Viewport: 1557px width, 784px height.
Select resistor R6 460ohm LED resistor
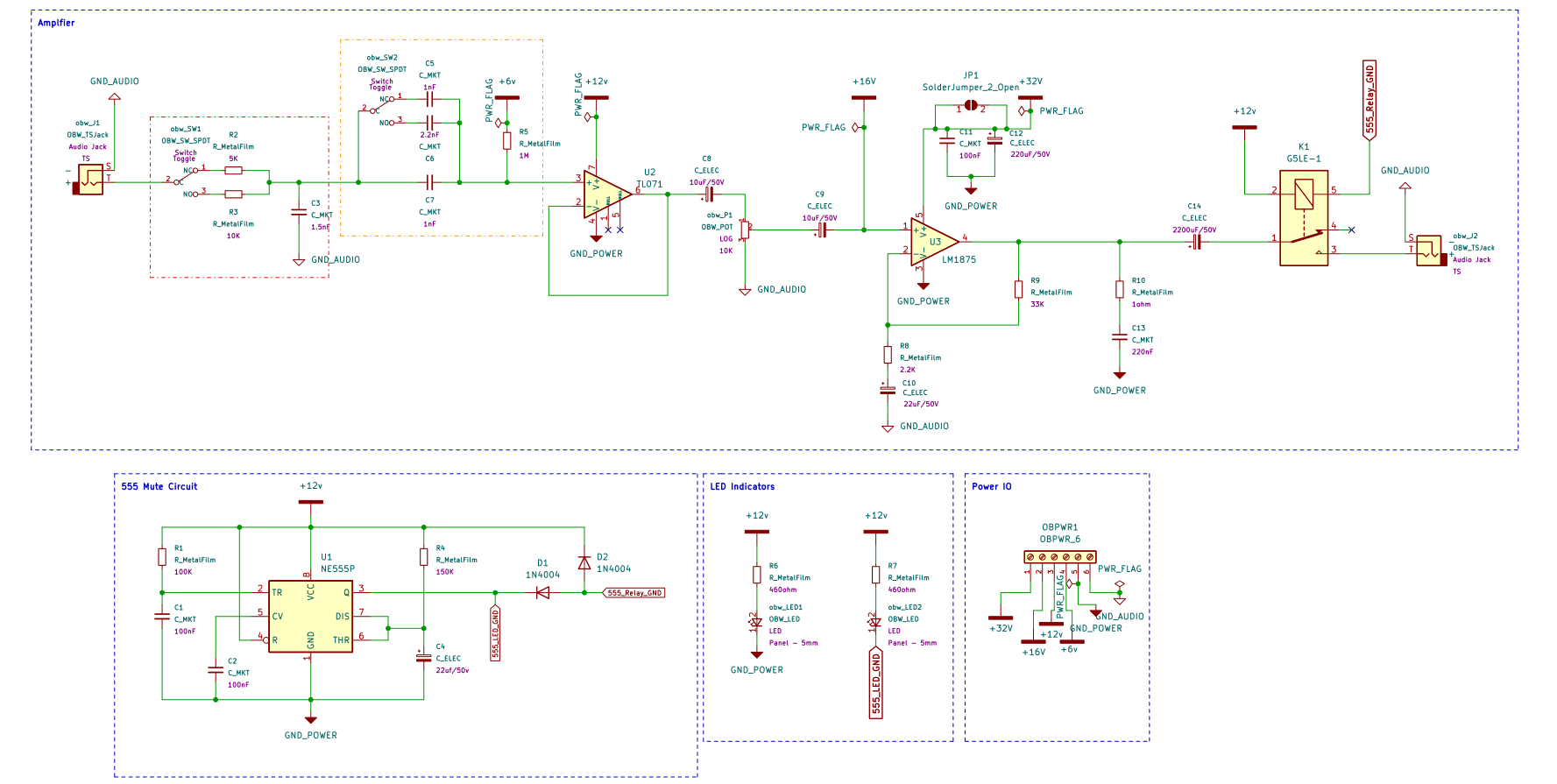756,575
